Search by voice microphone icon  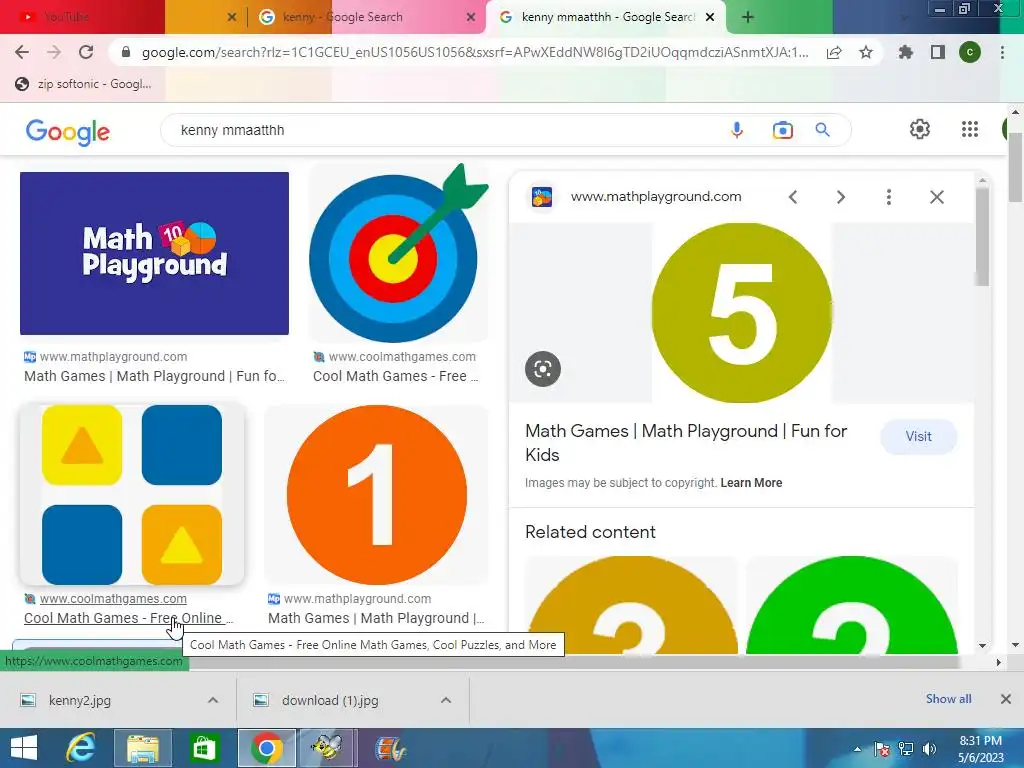click(x=737, y=130)
